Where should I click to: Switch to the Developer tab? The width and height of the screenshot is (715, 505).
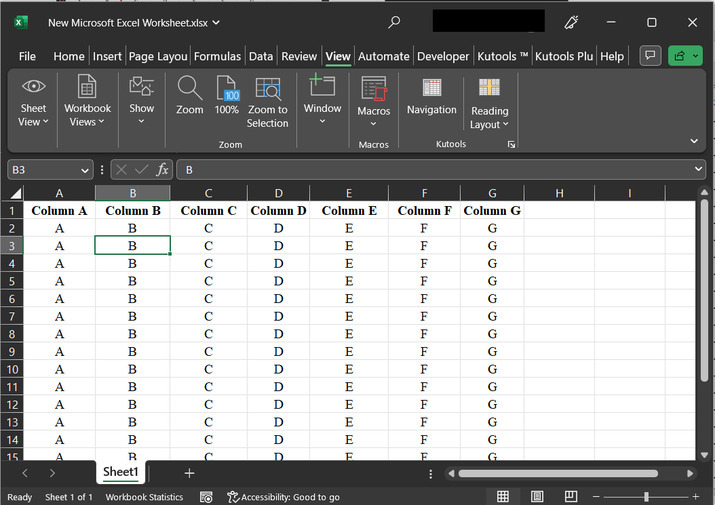coord(443,56)
